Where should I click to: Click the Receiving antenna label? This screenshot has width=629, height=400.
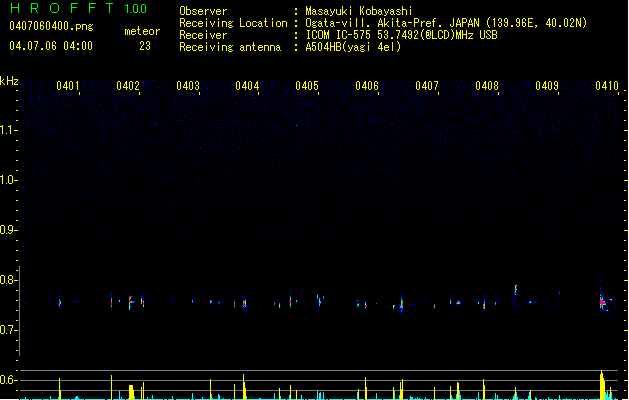click(x=230, y=47)
